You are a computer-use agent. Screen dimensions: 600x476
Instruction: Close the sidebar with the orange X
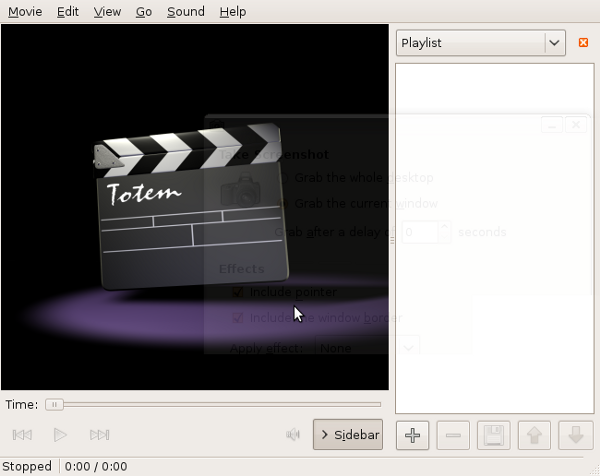point(584,43)
